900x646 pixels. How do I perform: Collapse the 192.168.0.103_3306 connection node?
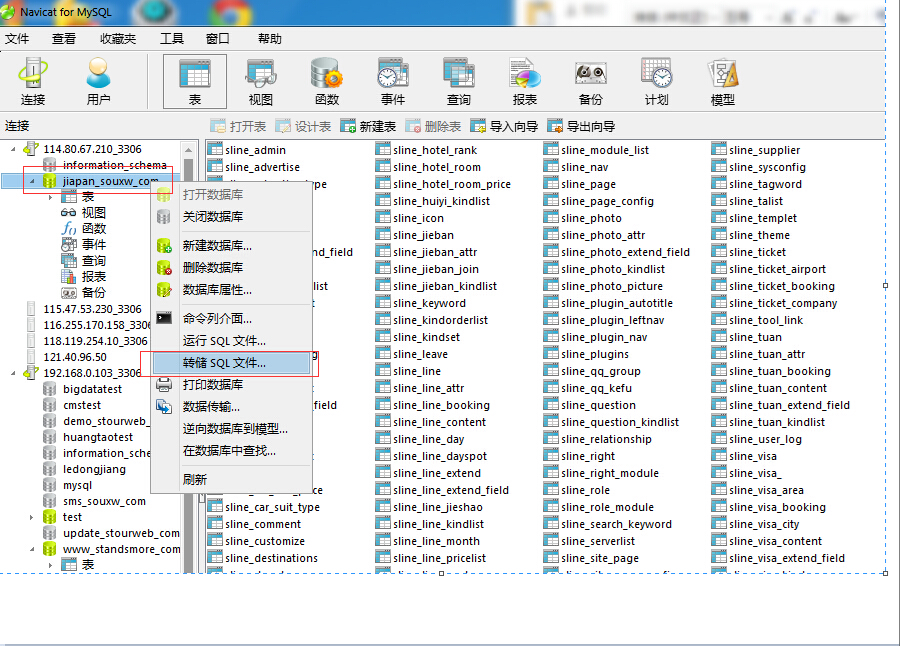pos(14,373)
